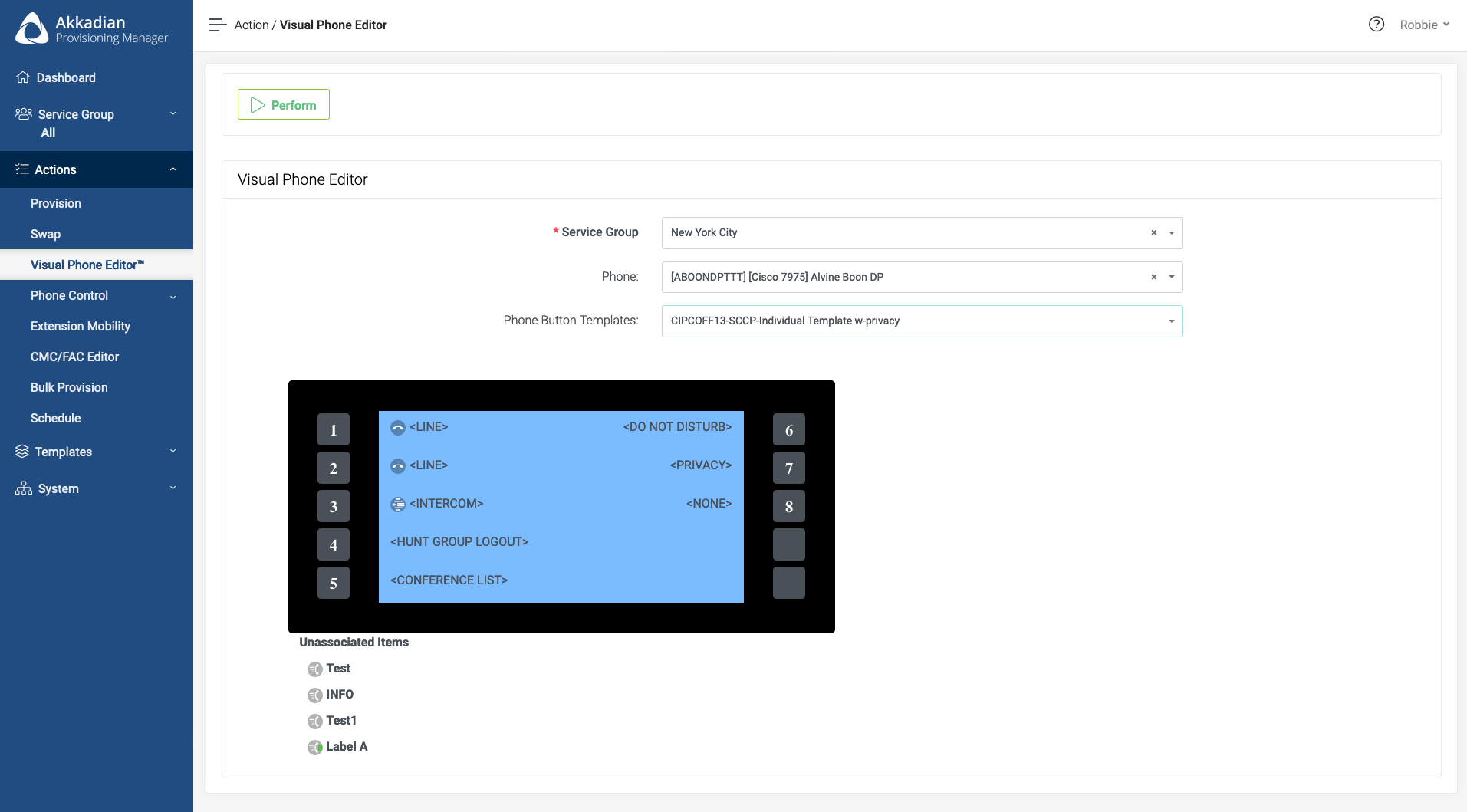Click the Phone field with Cisco 7975
The height and width of the screenshot is (812, 1467).
pyautogui.click(x=922, y=278)
